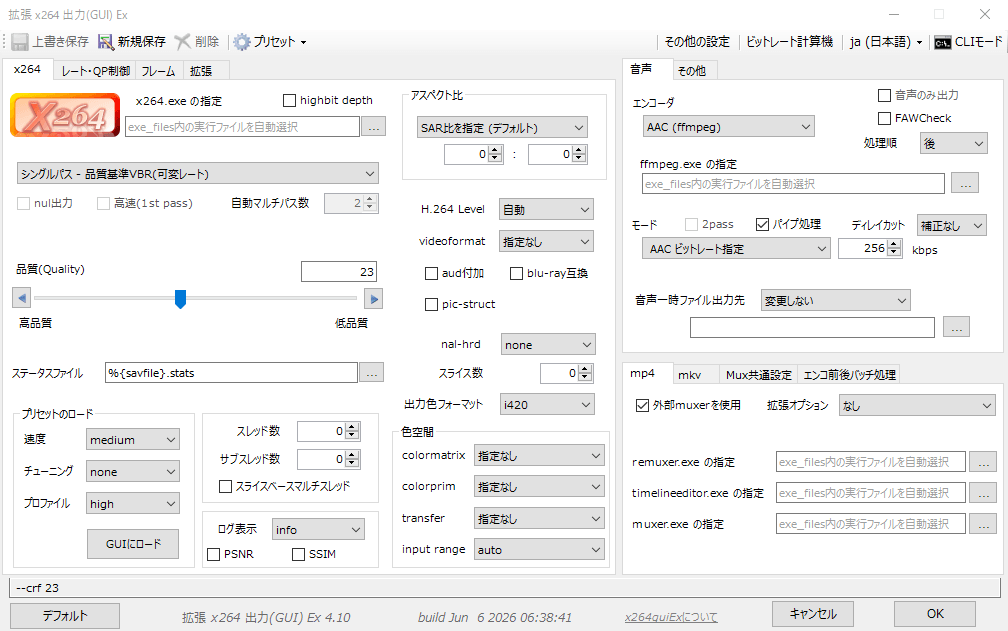
Task: Browse for ffmpeg.exe file
Action: click(965, 184)
